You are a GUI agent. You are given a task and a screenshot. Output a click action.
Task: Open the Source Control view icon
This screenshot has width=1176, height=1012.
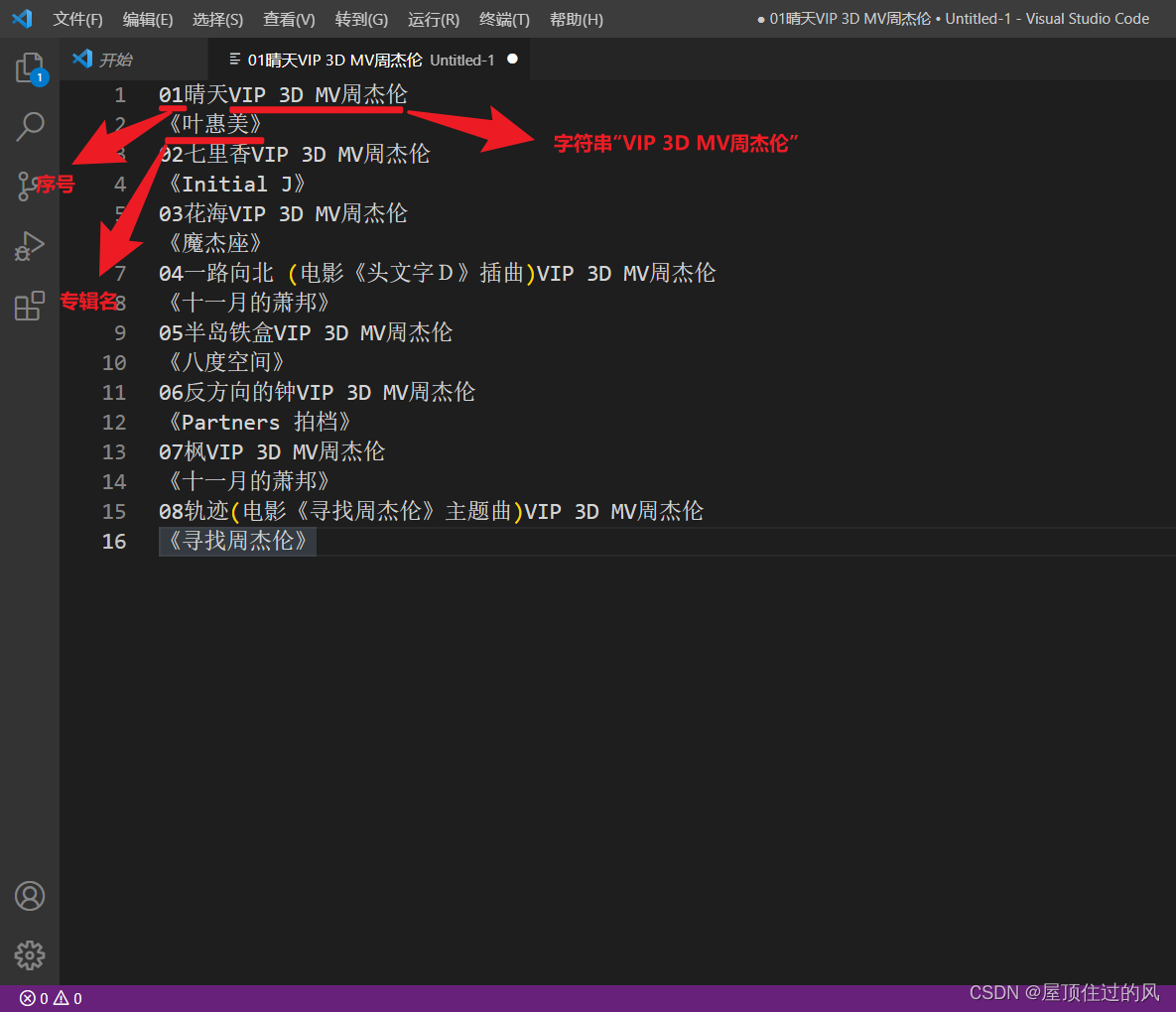point(26,186)
